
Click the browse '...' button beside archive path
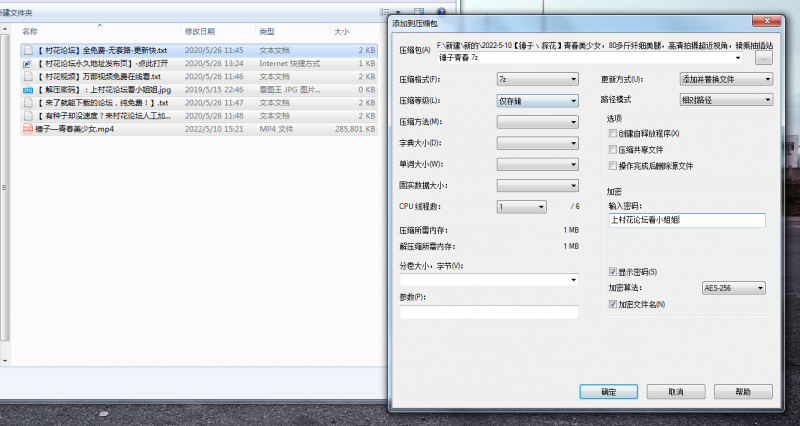763,59
